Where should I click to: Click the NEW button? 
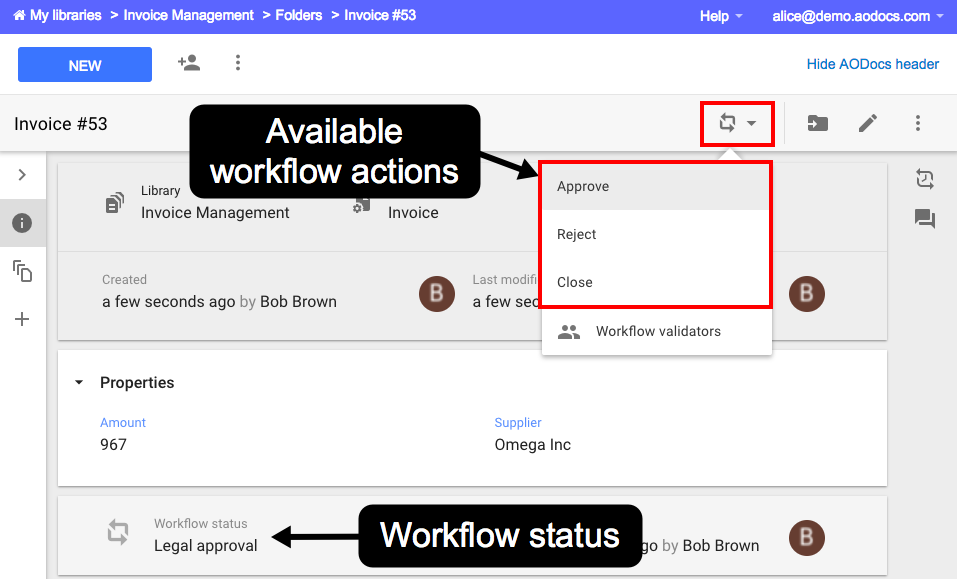85,65
